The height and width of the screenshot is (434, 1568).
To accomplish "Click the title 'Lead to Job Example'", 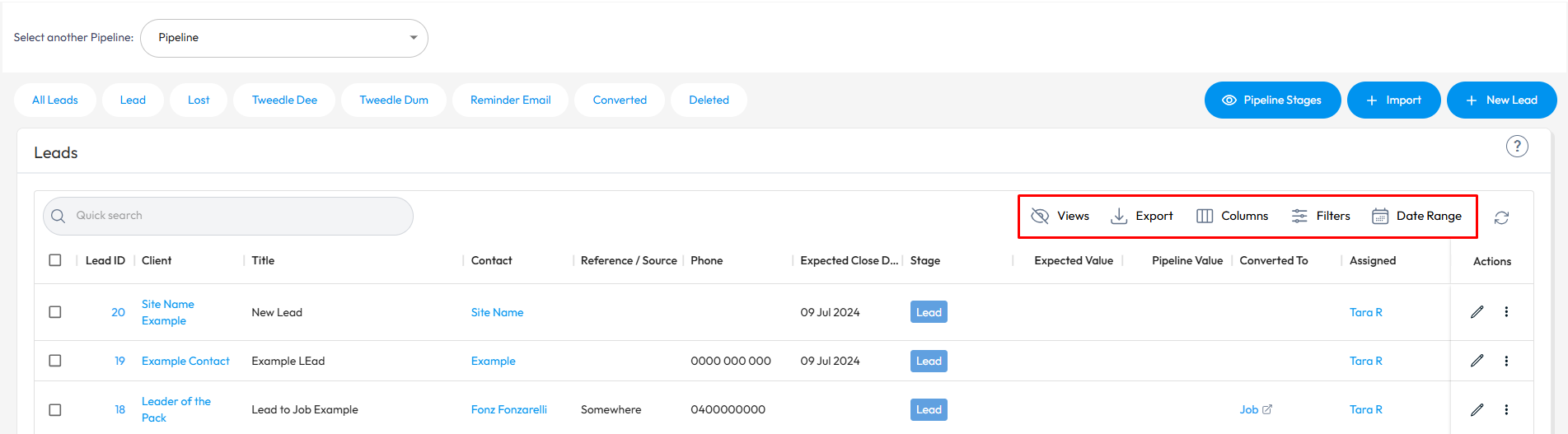I will click(x=305, y=409).
